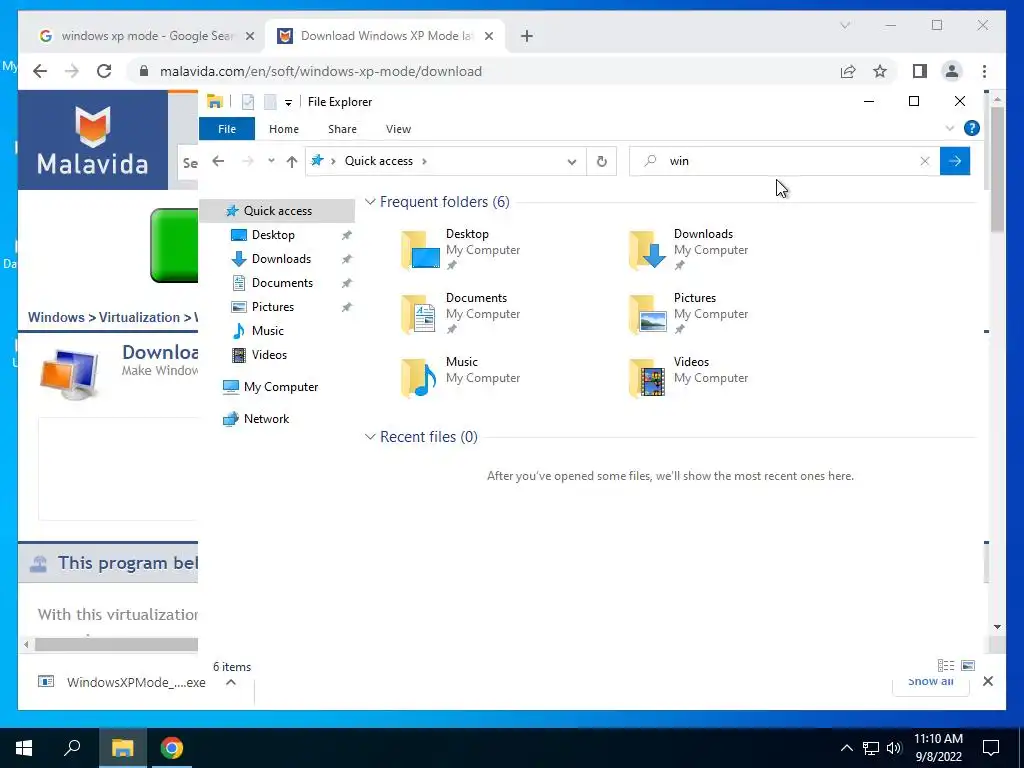Open the Virtualization breadcrumb link on Malavida

click(139, 317)
